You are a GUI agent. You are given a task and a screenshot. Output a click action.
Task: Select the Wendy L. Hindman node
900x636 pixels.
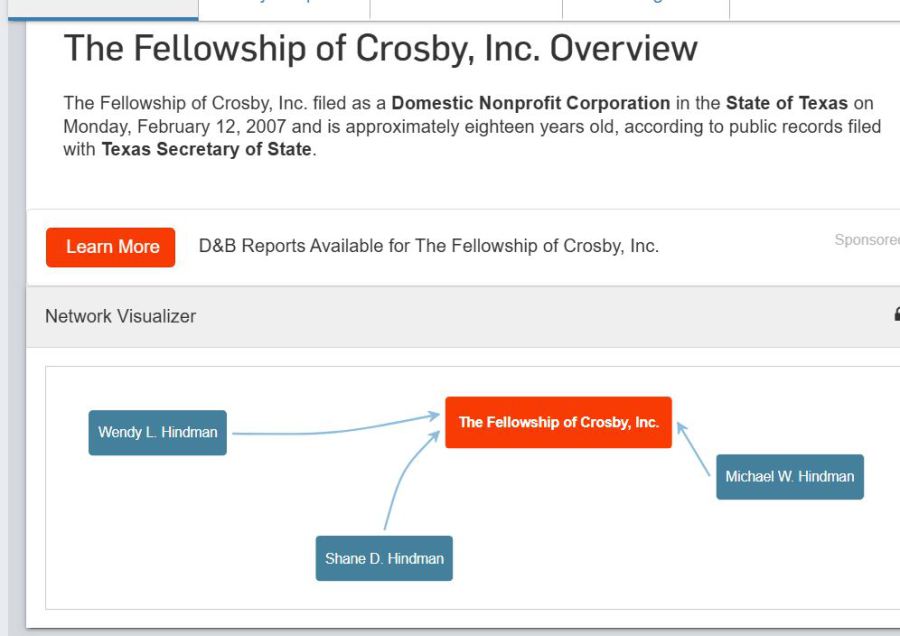(158, 433)
